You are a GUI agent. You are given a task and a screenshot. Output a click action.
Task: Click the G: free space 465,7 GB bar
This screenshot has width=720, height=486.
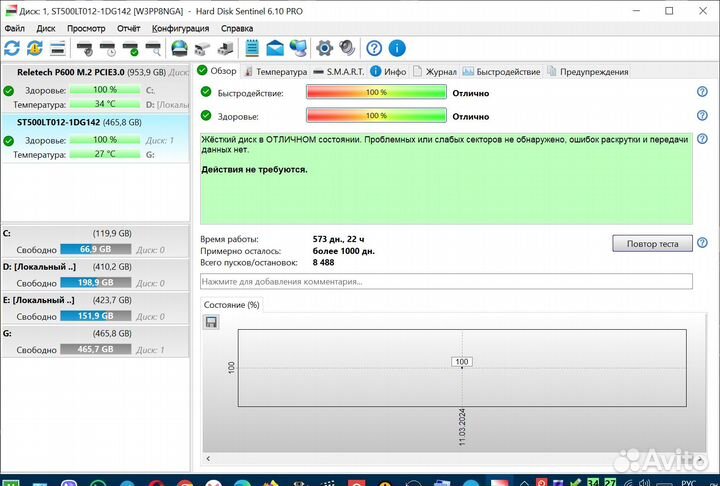(x=96, y=350)
